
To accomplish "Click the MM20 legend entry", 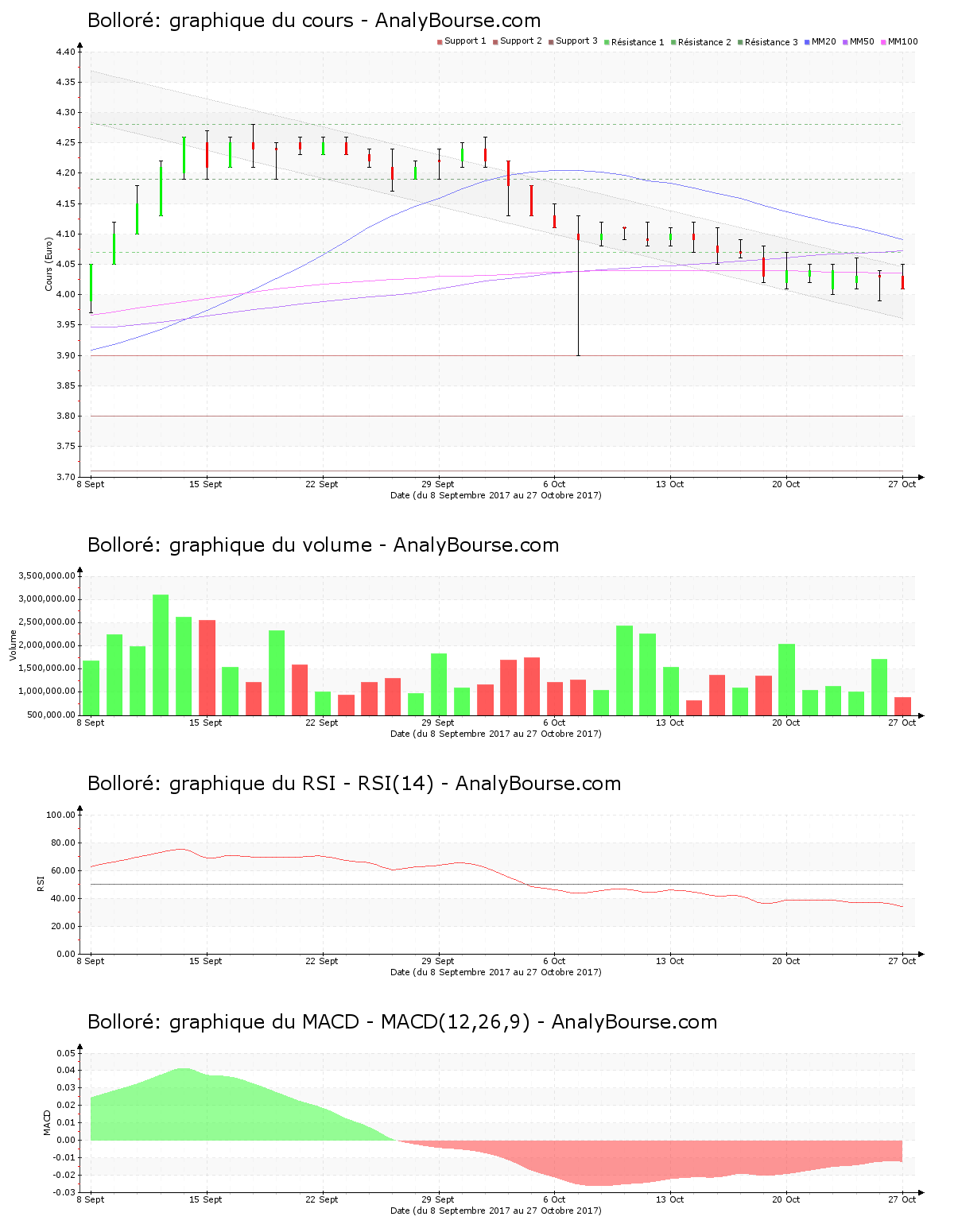I will coord(820,41).
